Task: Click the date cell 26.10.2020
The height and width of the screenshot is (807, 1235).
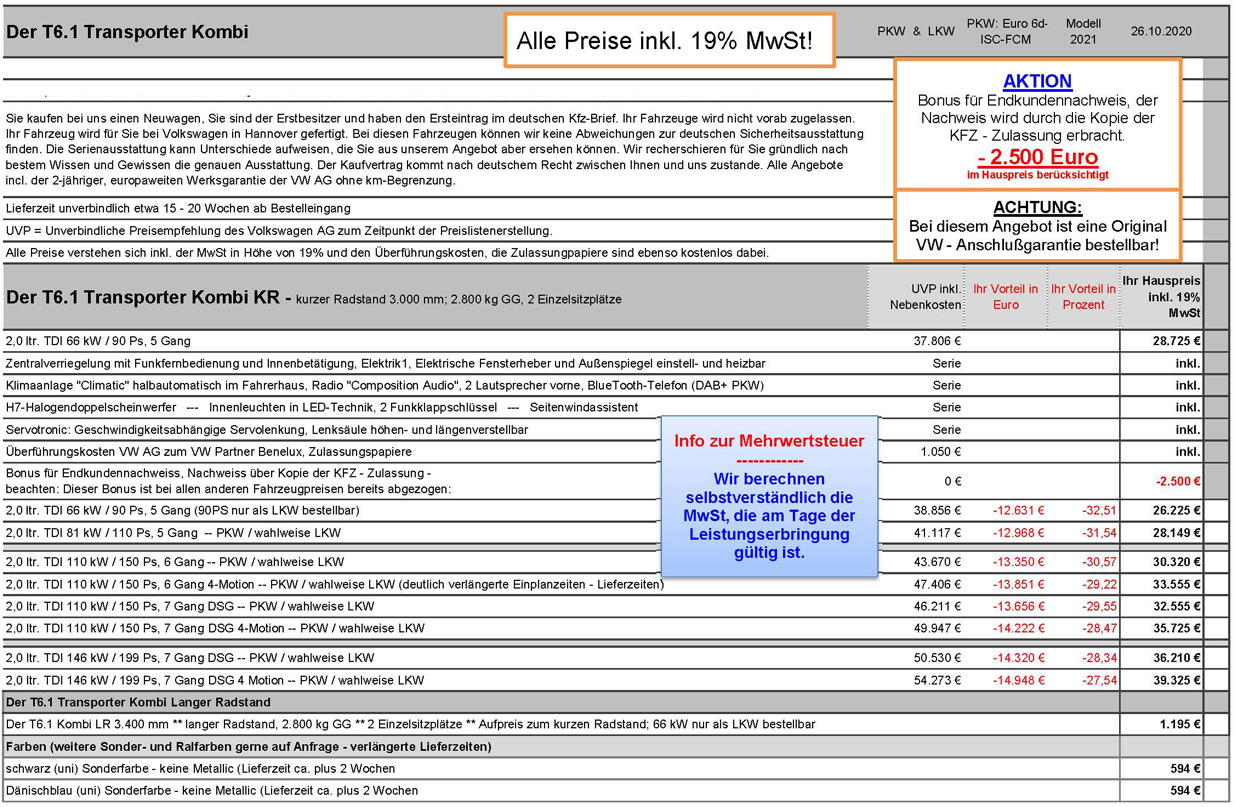Action: pyautogui.click(x=1161, y=32)
